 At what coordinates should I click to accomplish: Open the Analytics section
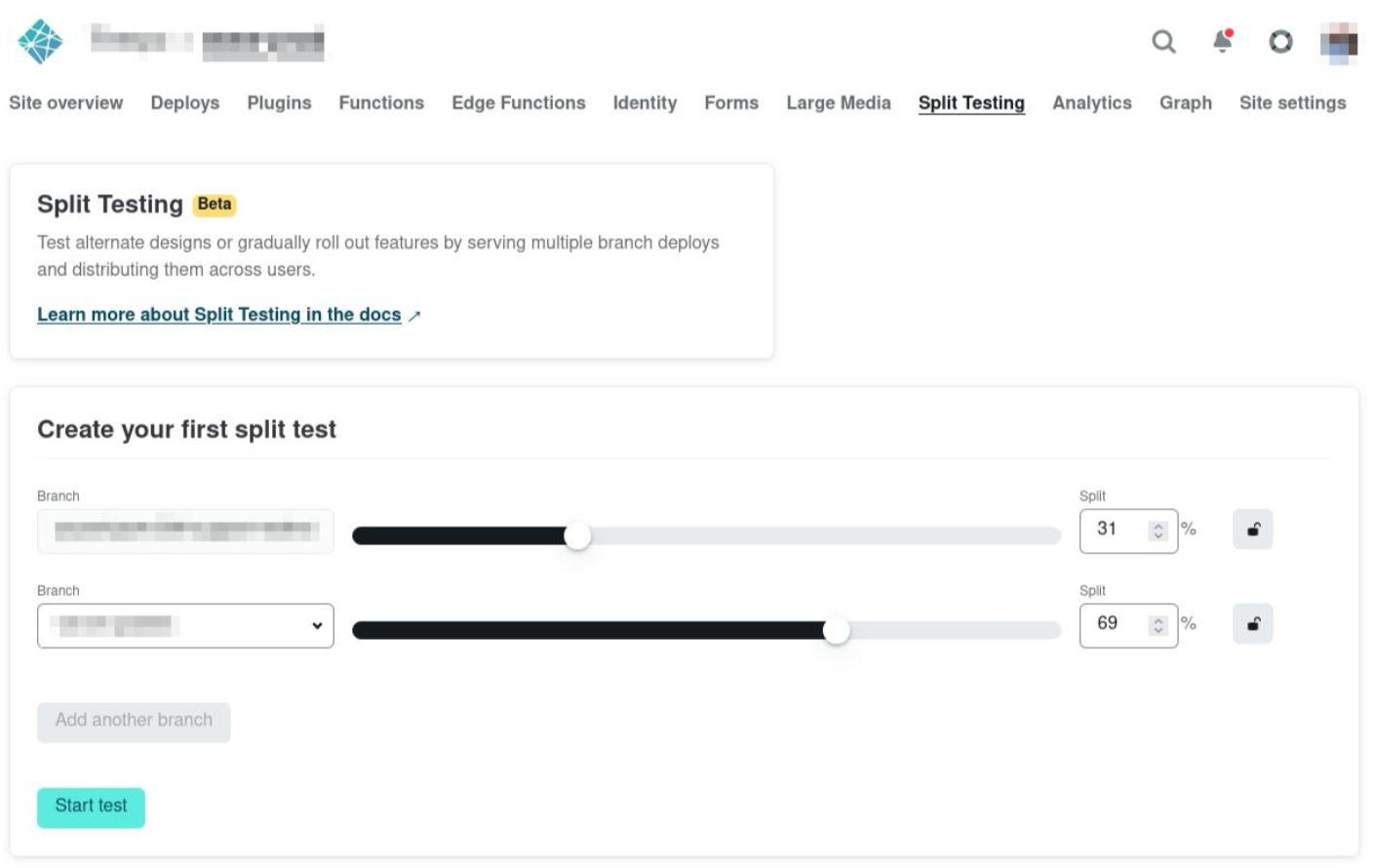[x=1091, y=102]
